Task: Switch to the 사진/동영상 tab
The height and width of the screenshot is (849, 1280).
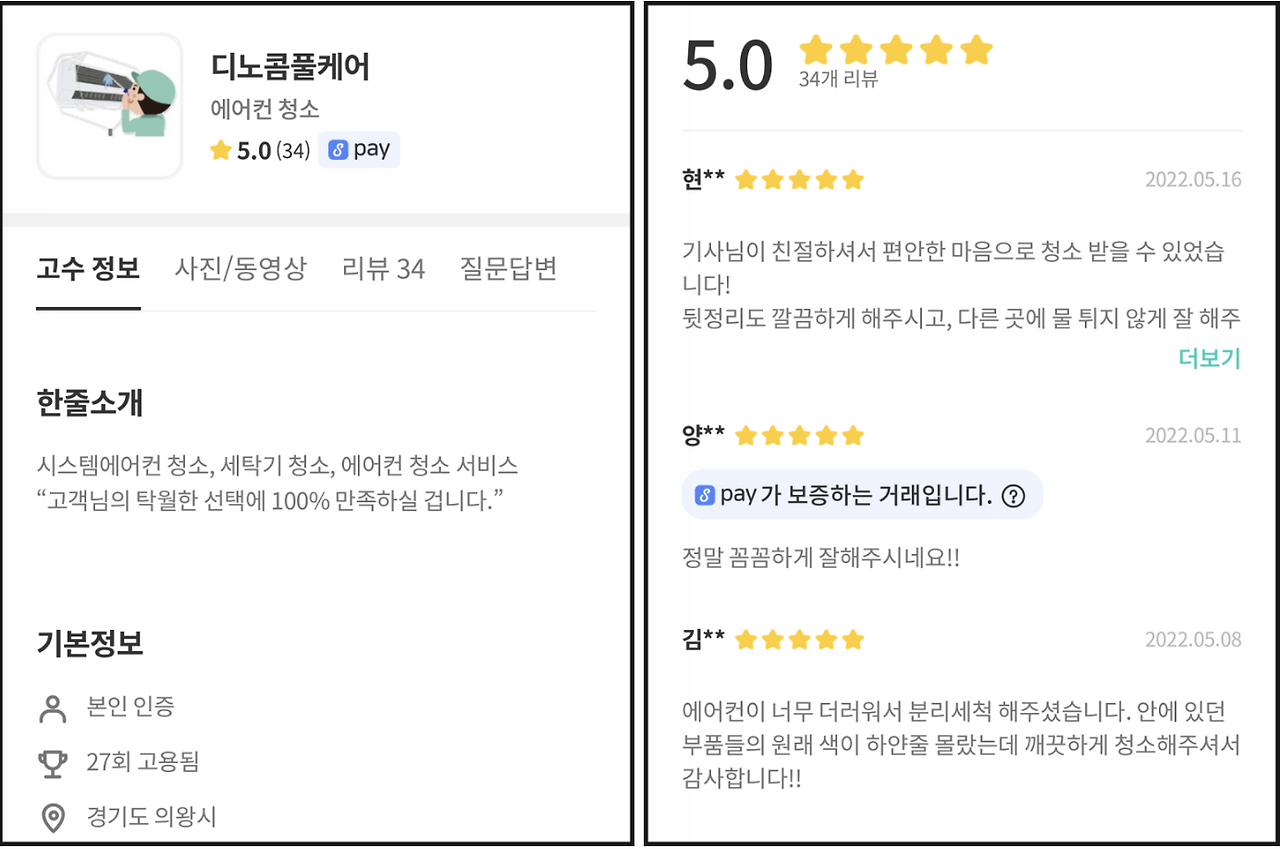Action: 241,269
